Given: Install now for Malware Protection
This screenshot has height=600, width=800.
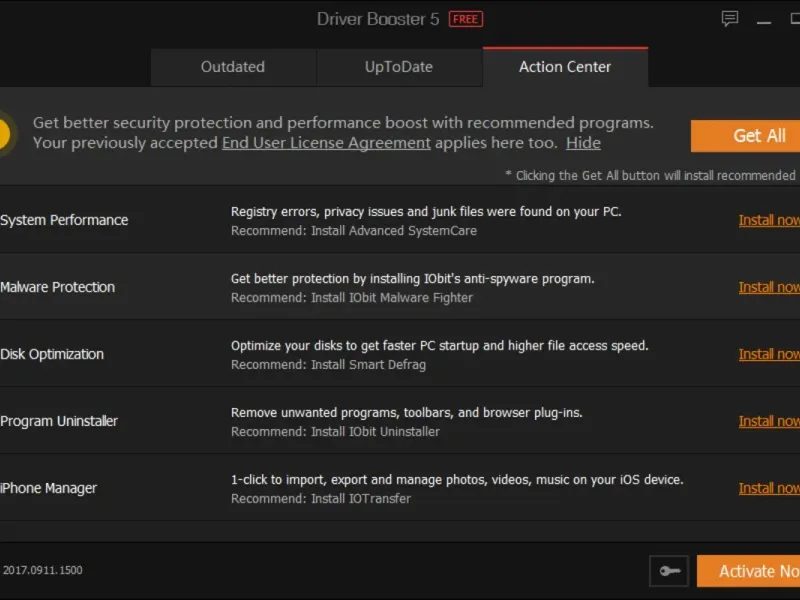Looking at the screenshot, I should tap(768, 287).
